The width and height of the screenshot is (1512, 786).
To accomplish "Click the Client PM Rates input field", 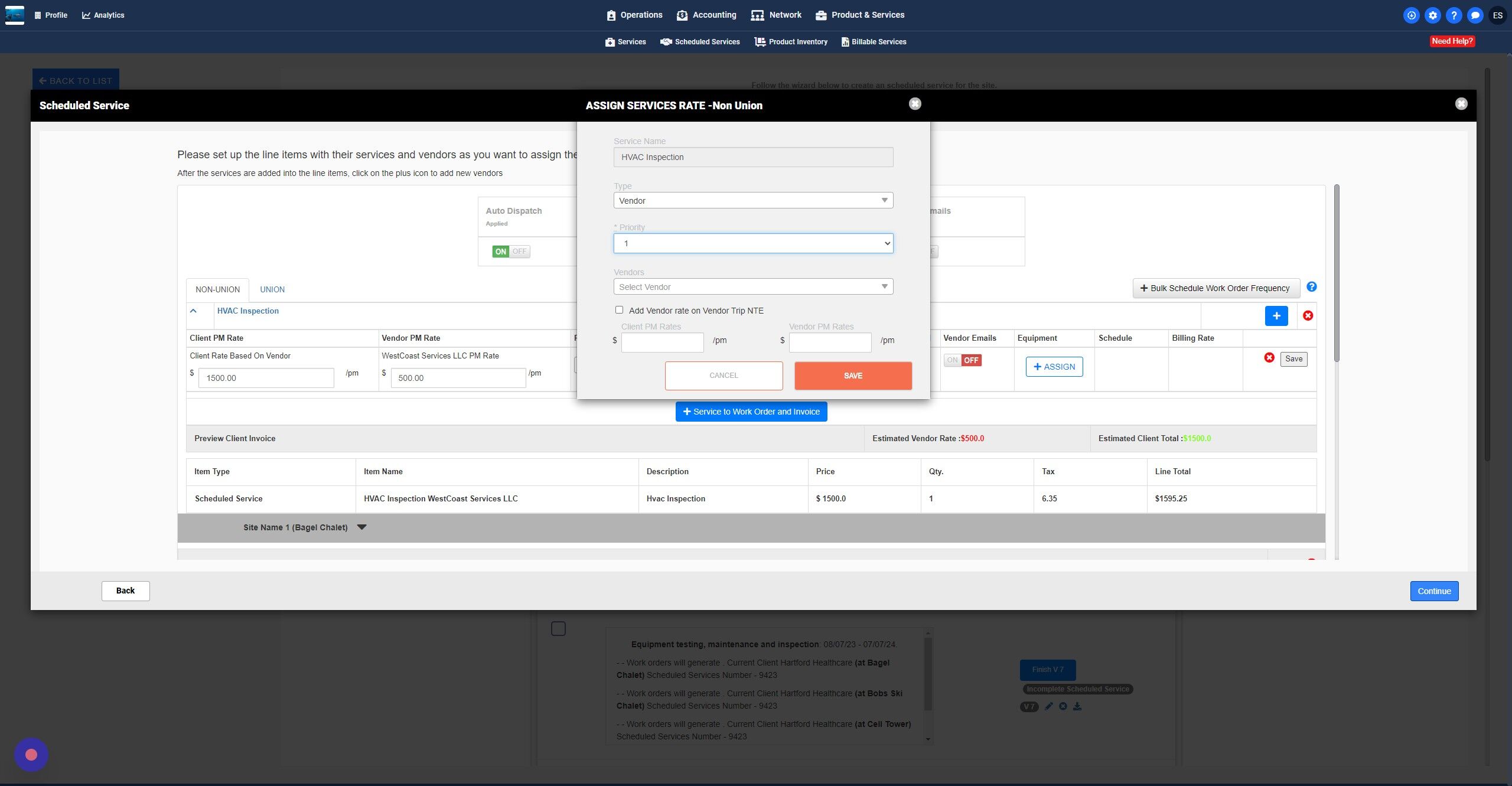I will (662, 342).
